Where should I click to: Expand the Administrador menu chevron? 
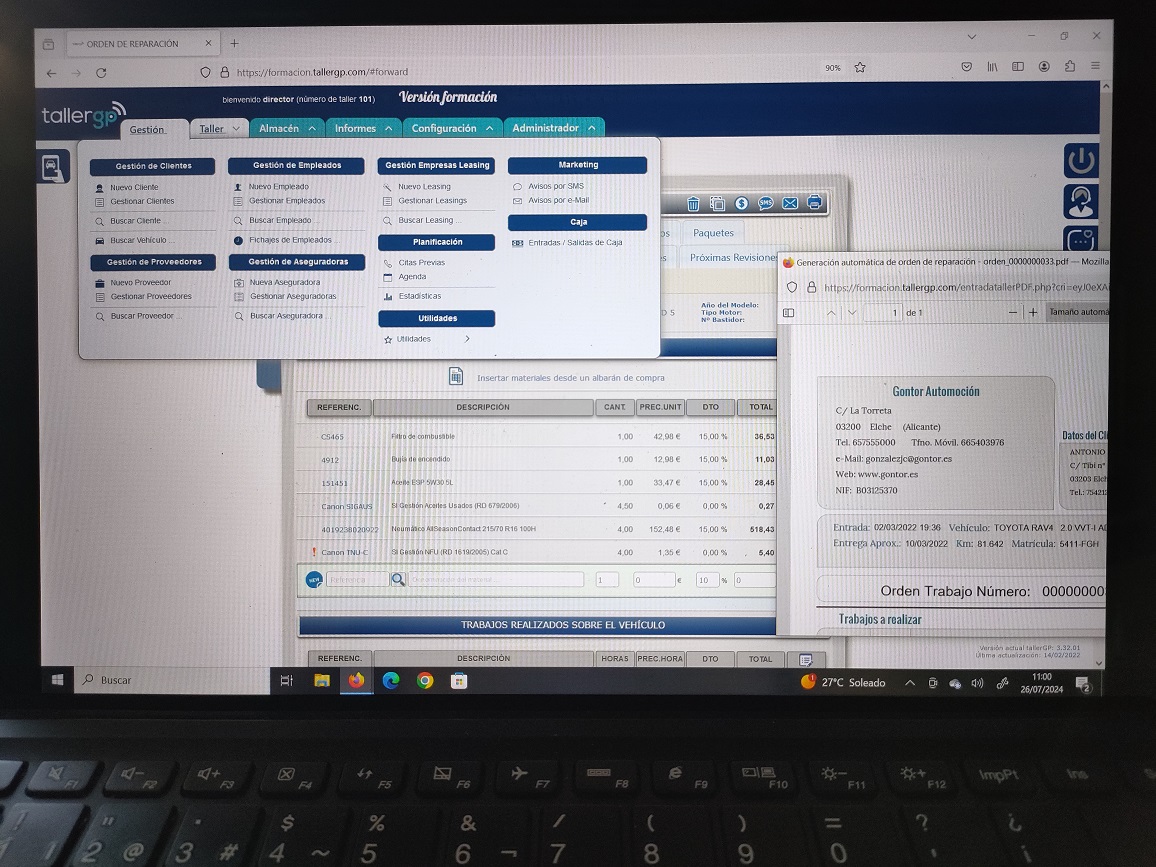point(592,128)
